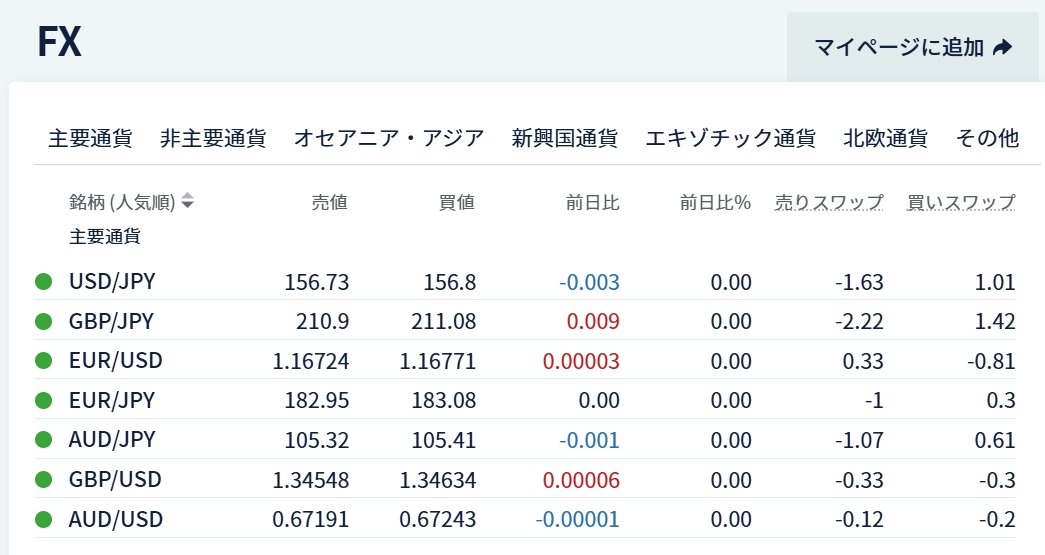Click the green status dot for AUD/JPY
The height and width of the screenshot is (555, 1045).
(43, 440)
